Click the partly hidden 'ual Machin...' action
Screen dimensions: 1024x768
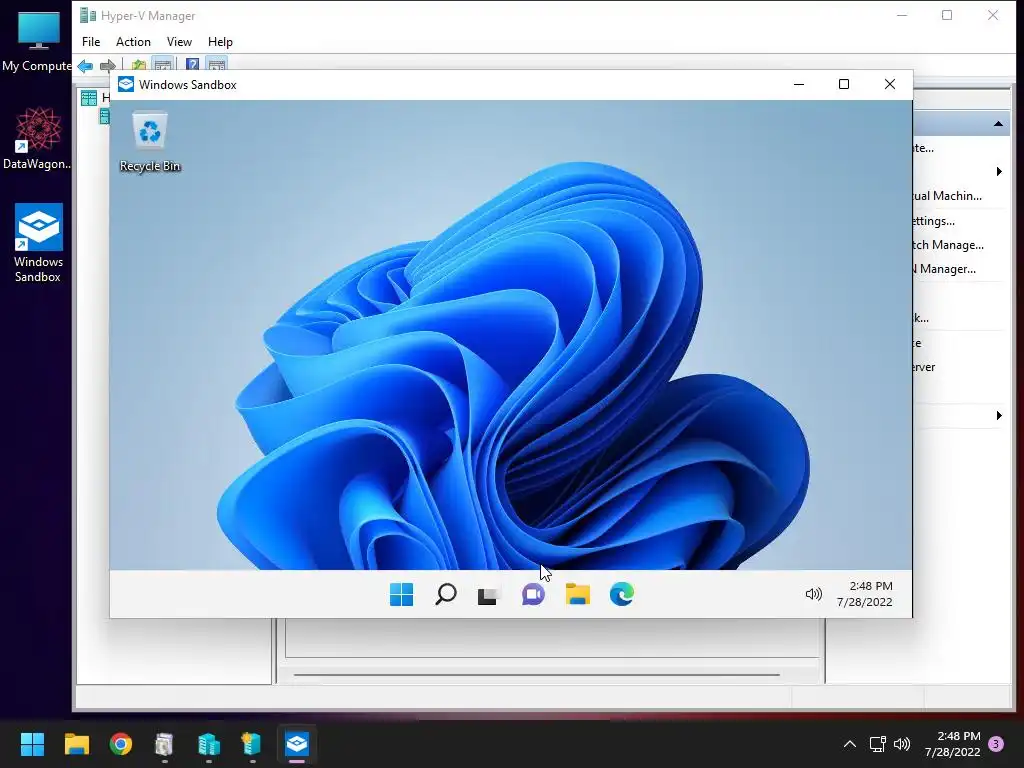click(947, 196)
